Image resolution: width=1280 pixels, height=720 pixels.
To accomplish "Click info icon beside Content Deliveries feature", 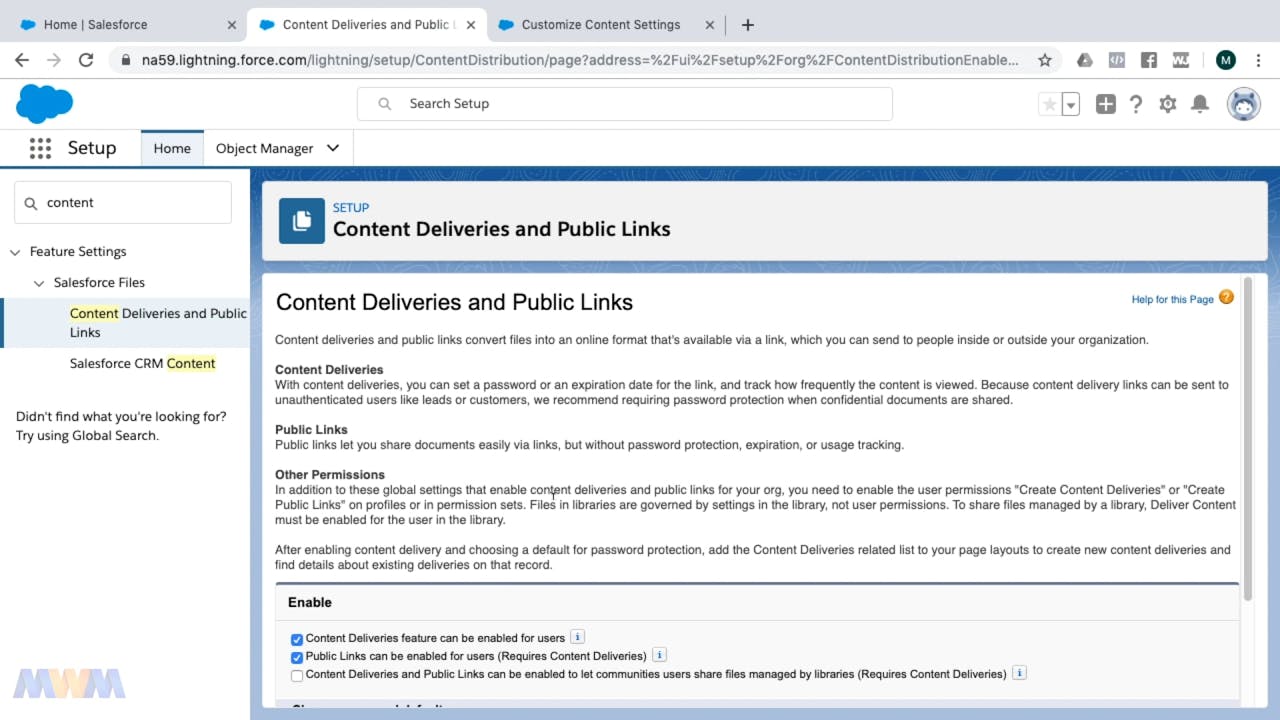I will [577, 637].
